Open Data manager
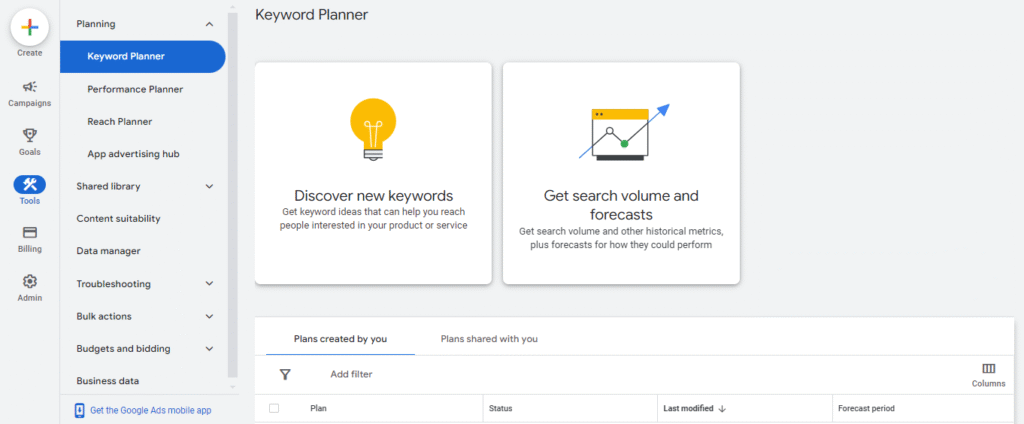Image resolution: width=1024 pixels, height=424 pixels. (x=108, y=251)
